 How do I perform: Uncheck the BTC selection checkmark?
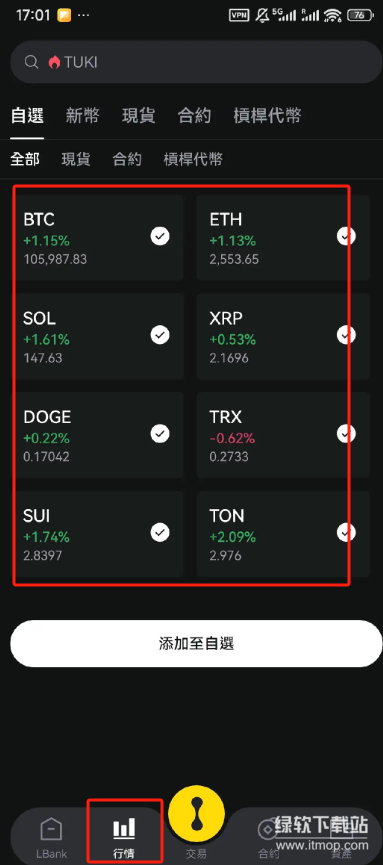160,237
